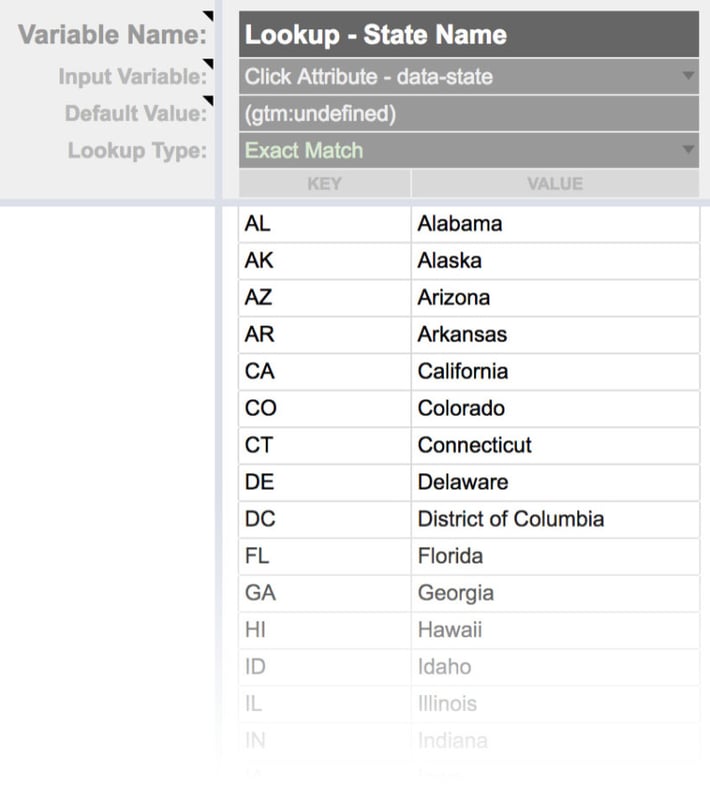Open the Input Variable dropdown arrow
Screen dimensions: 710x800
click(688, 76)
